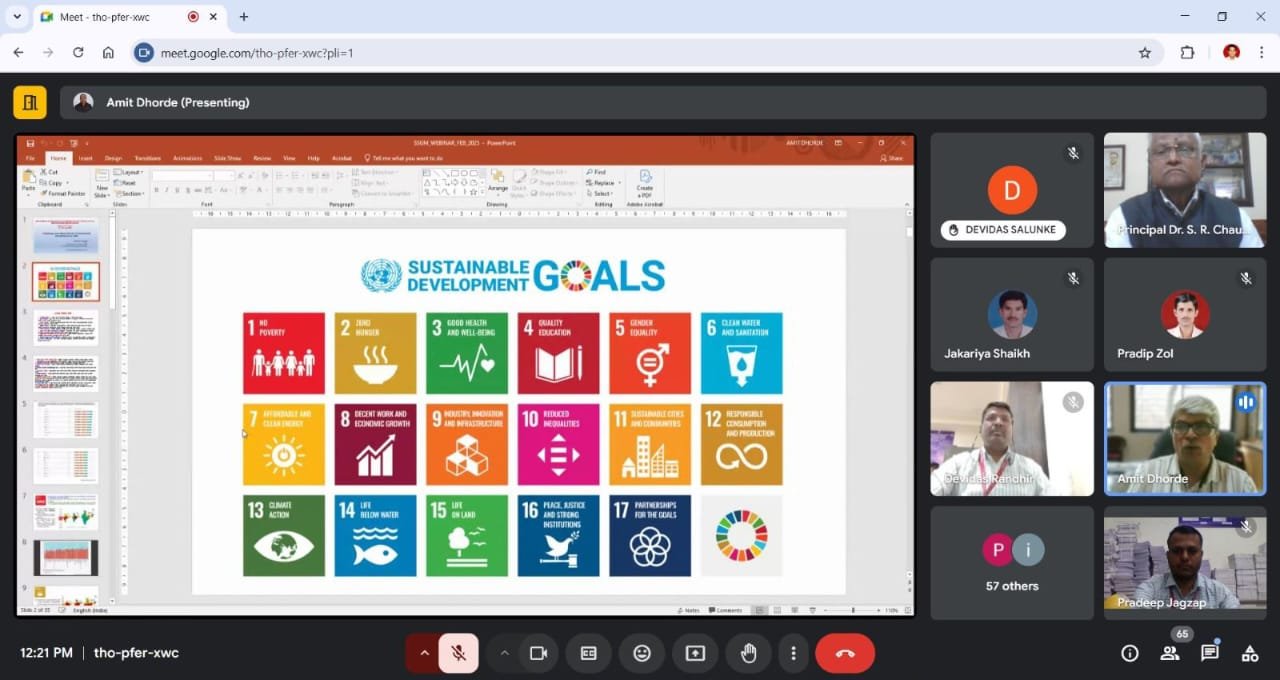This screenshot has width=1280, height=680.
Task: Click the Jakariya Shaikh participant tile
Action: point(1012,315)
